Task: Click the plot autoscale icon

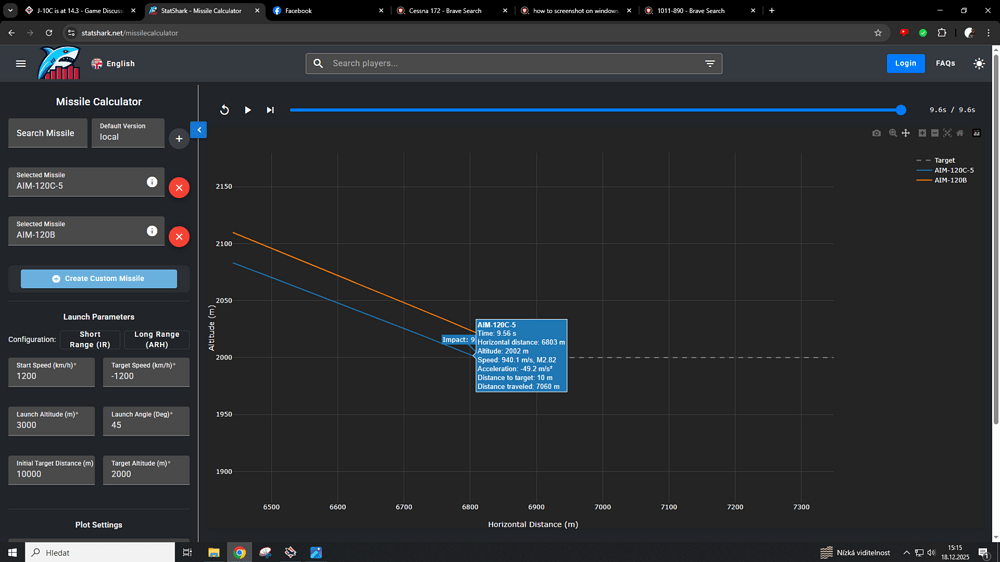Action: [x=947, y=133]
